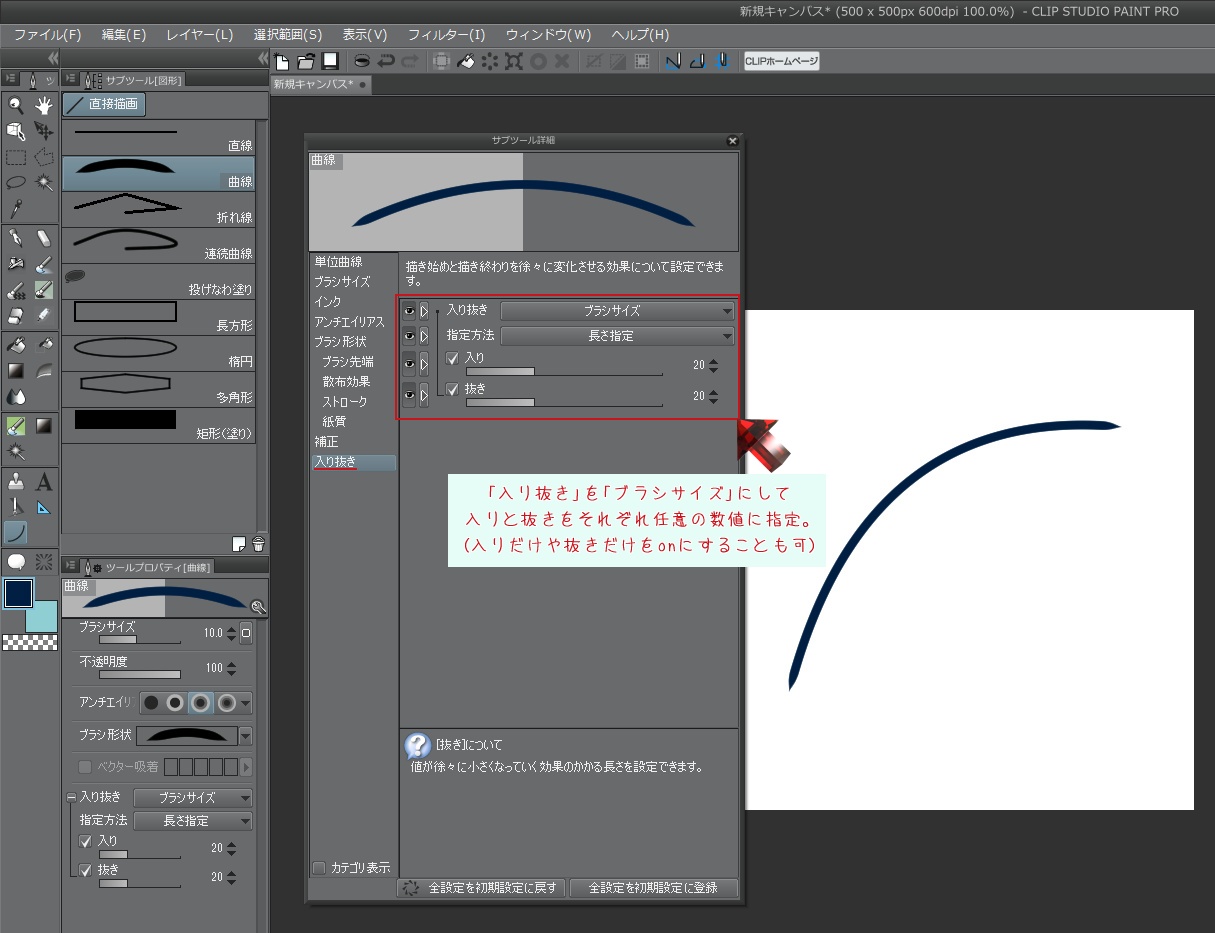Select the magnifier zoom tool
The height and width of the screenshot is (933, 1215).
pyautogui.click(x=16, y=105)
